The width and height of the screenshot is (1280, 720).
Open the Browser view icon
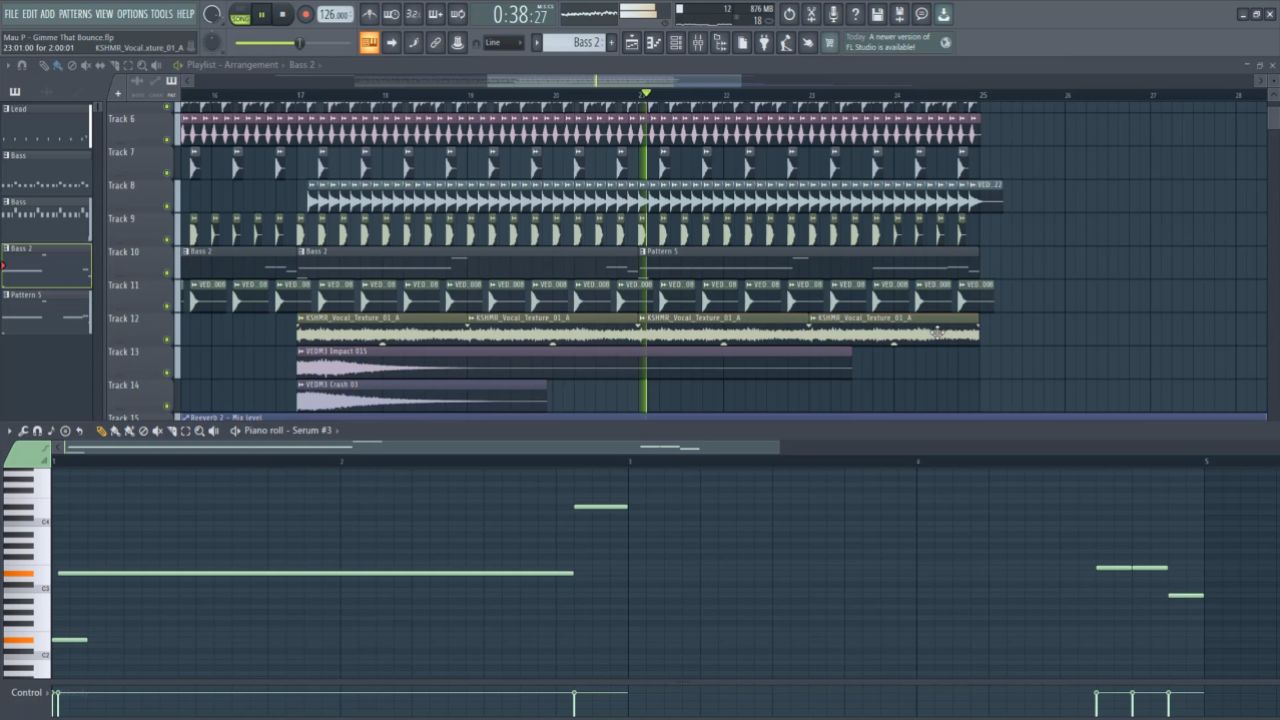[720, 43]
